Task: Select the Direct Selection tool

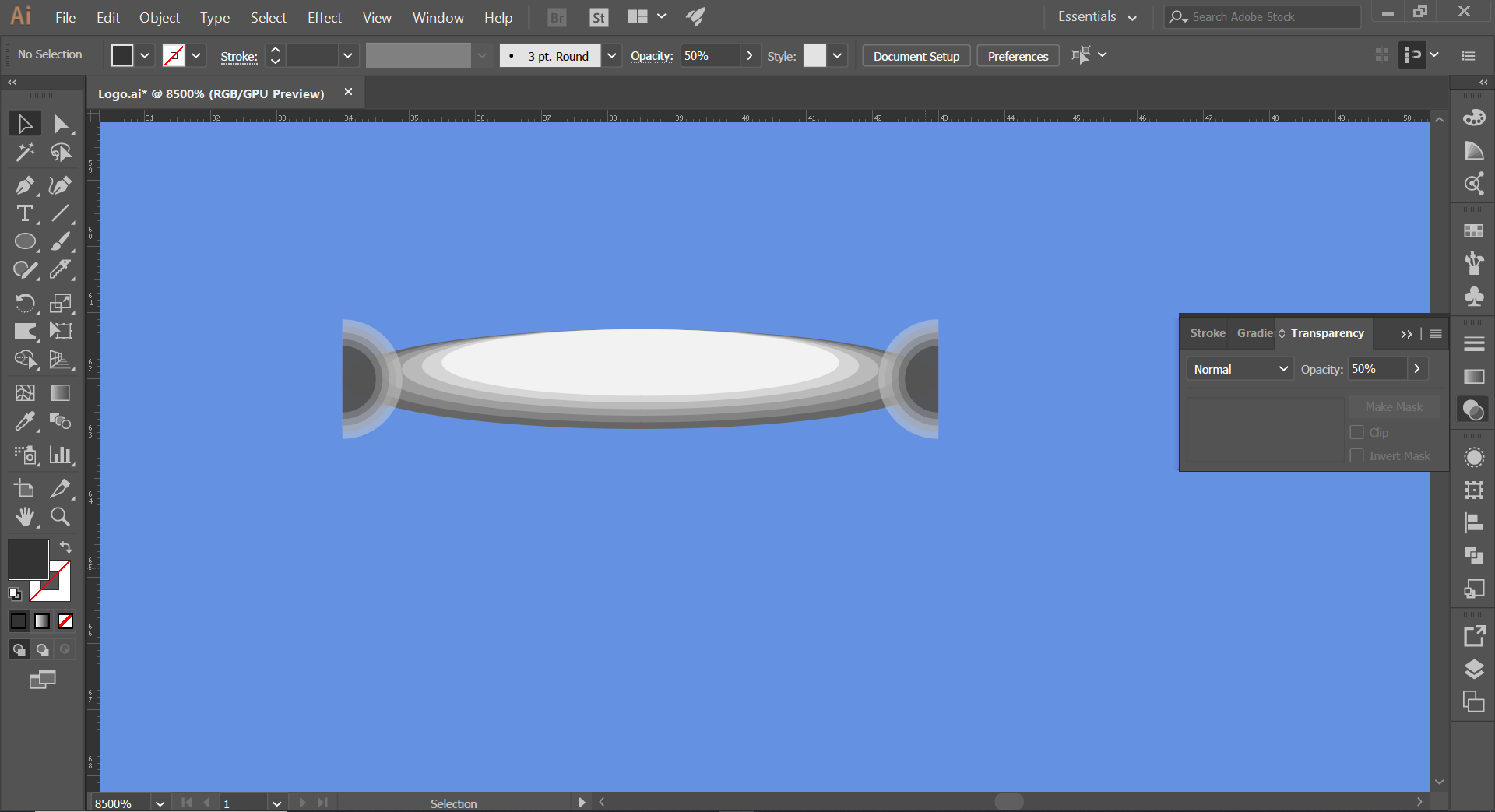Action: (x=61, y=124)
